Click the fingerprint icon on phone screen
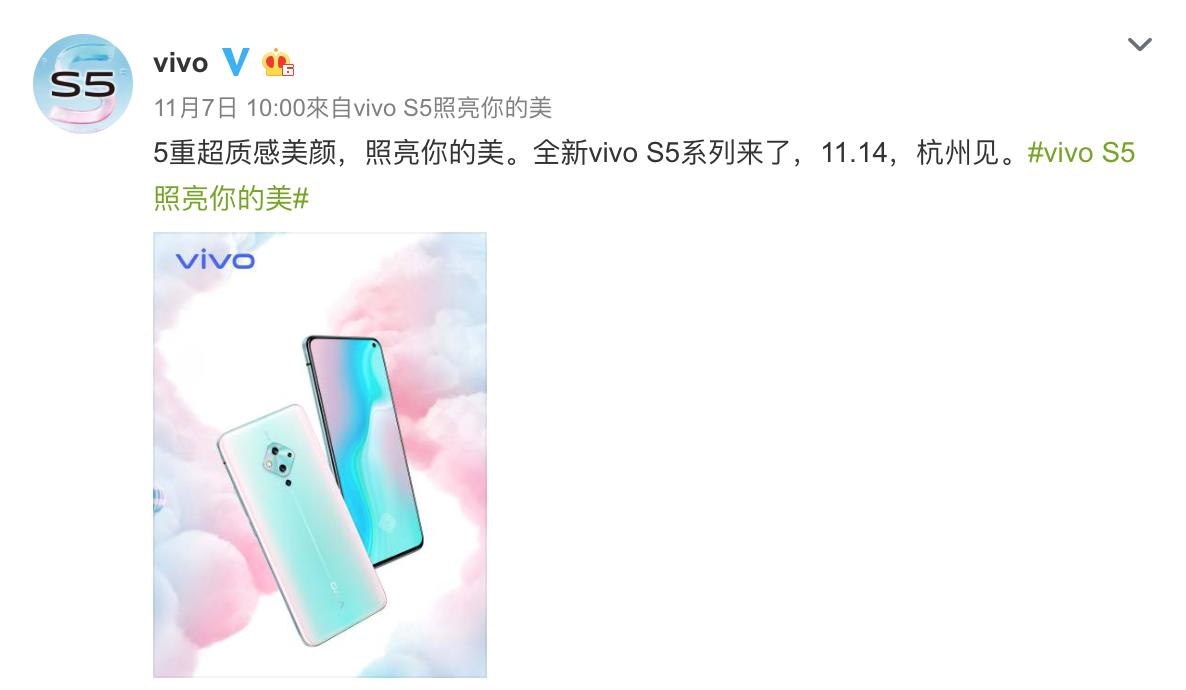Viewport: 1186px width, 690px height. click(388, 522)
